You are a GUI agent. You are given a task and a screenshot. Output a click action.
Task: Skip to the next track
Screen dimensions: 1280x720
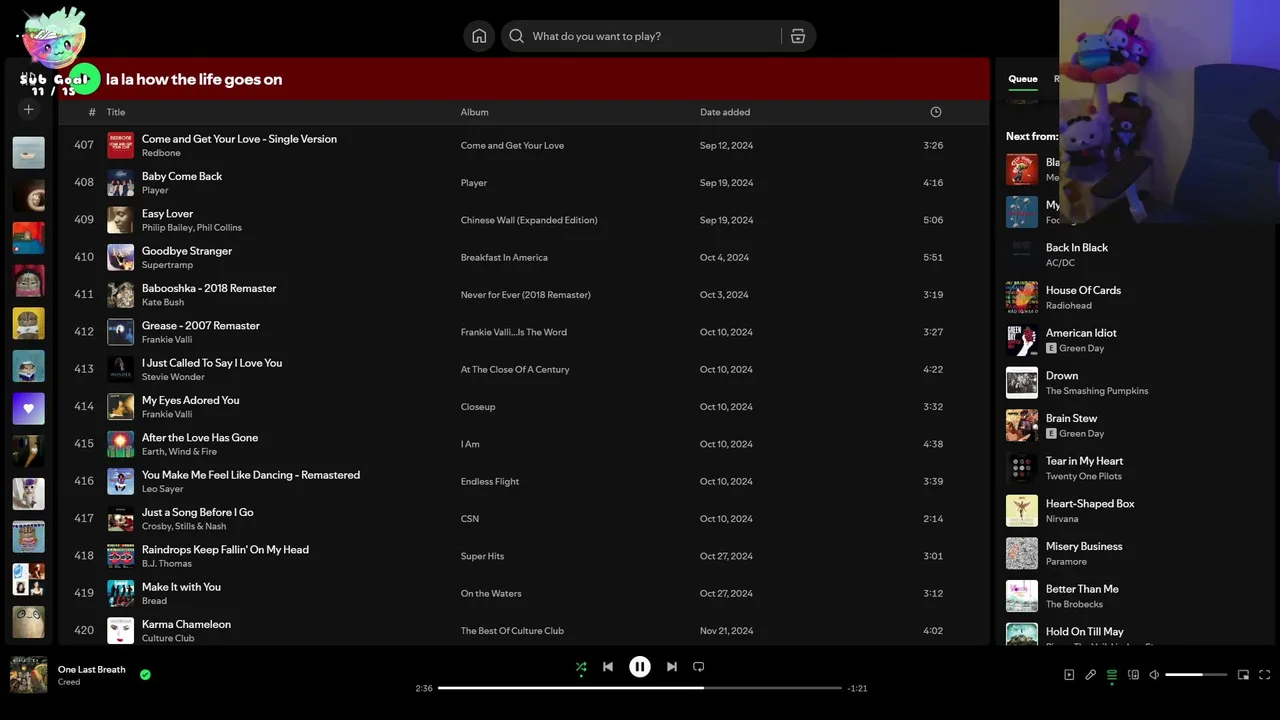(x=672, y=667)
